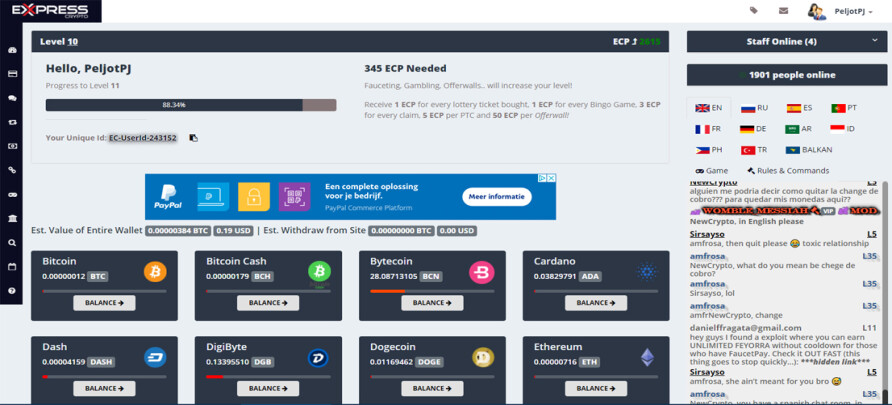The image size is (892, 405).
Task: Click danielffragata@gmail.com chat username
Action: [746, 328]
